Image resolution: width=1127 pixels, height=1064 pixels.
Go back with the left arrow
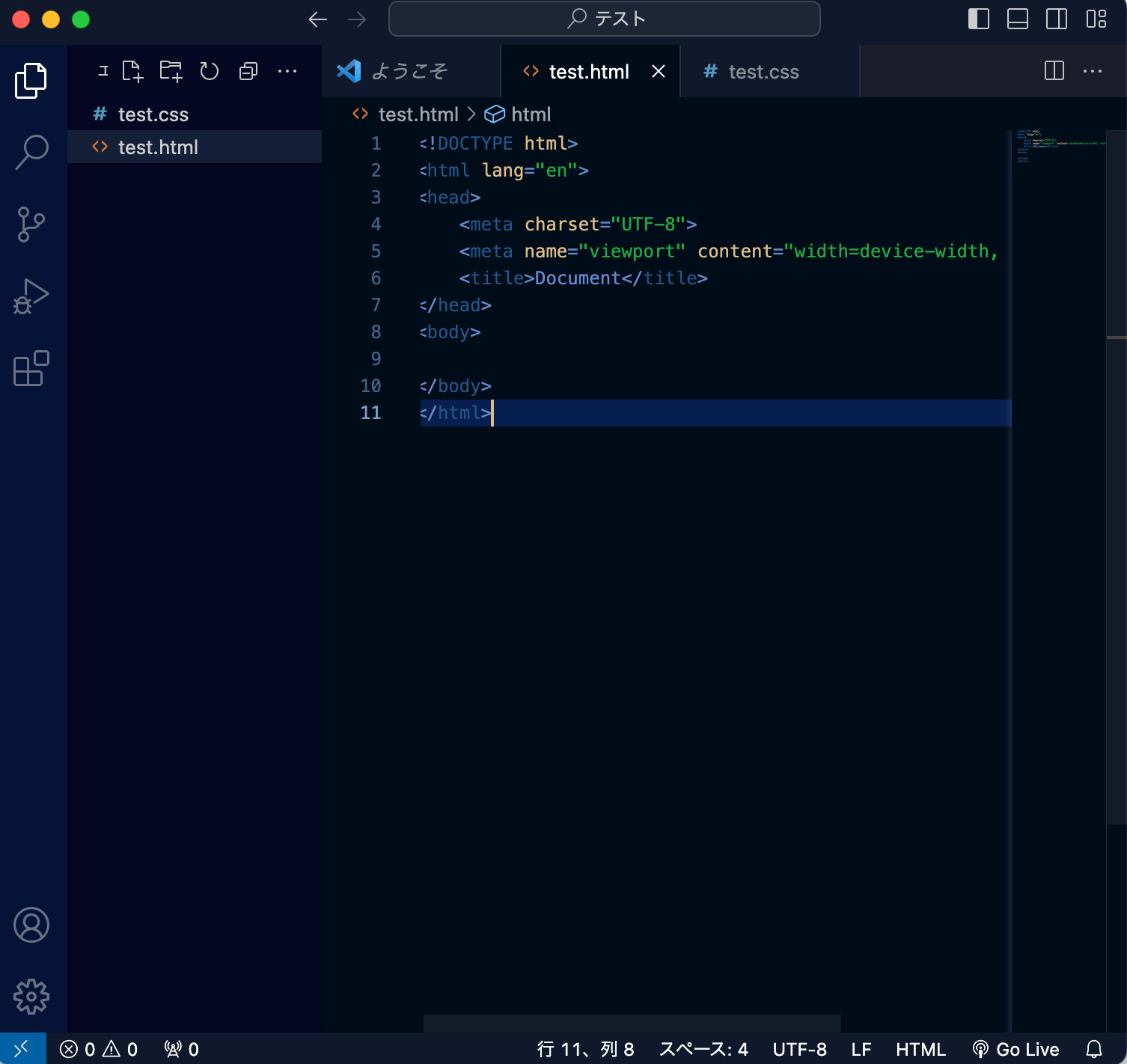(x=318, y=19)
